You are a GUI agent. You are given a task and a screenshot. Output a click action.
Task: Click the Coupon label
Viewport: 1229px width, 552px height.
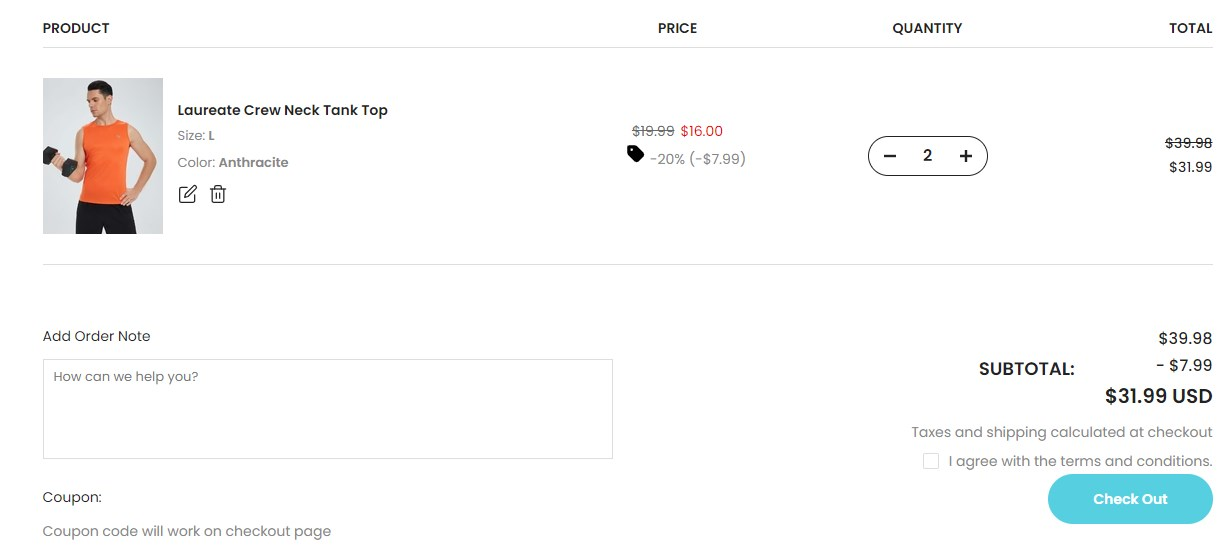click(x=72, y=497)
